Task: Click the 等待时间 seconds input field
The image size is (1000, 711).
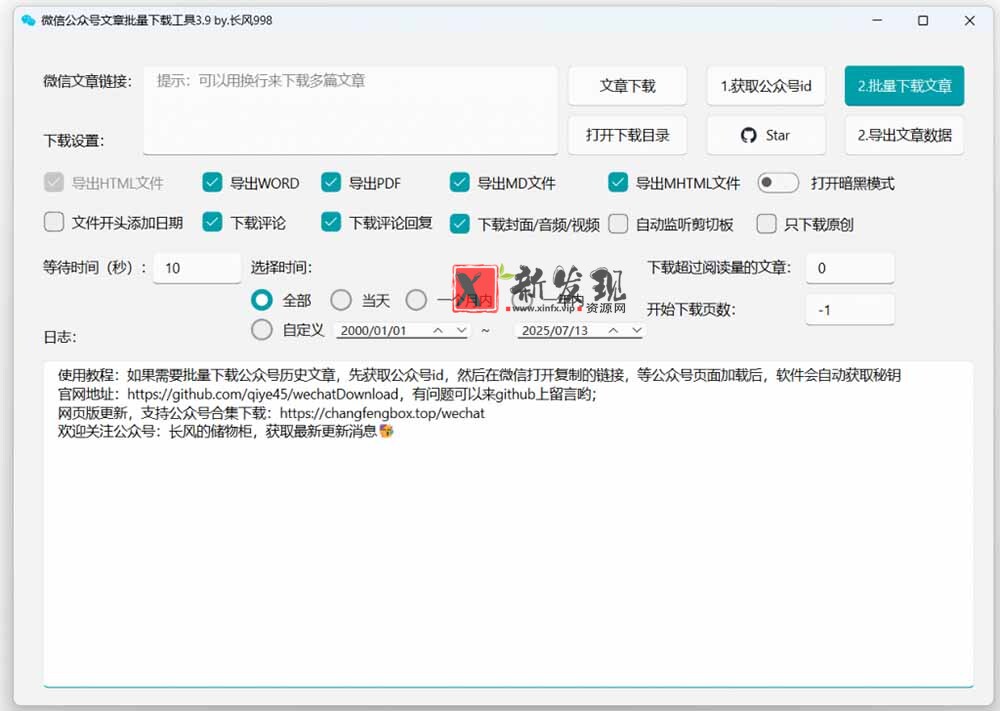Action: pyautogui.click(x=197, y=268)
